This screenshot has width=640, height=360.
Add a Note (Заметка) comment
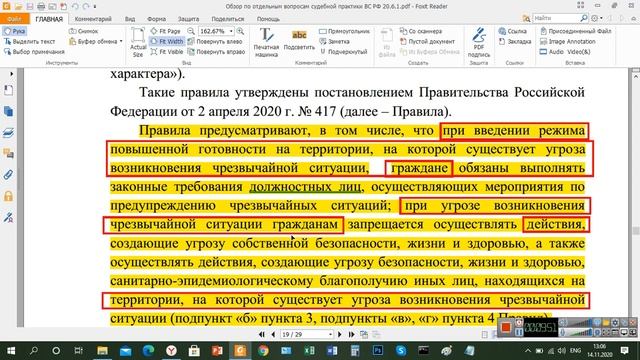click(334, 41)
